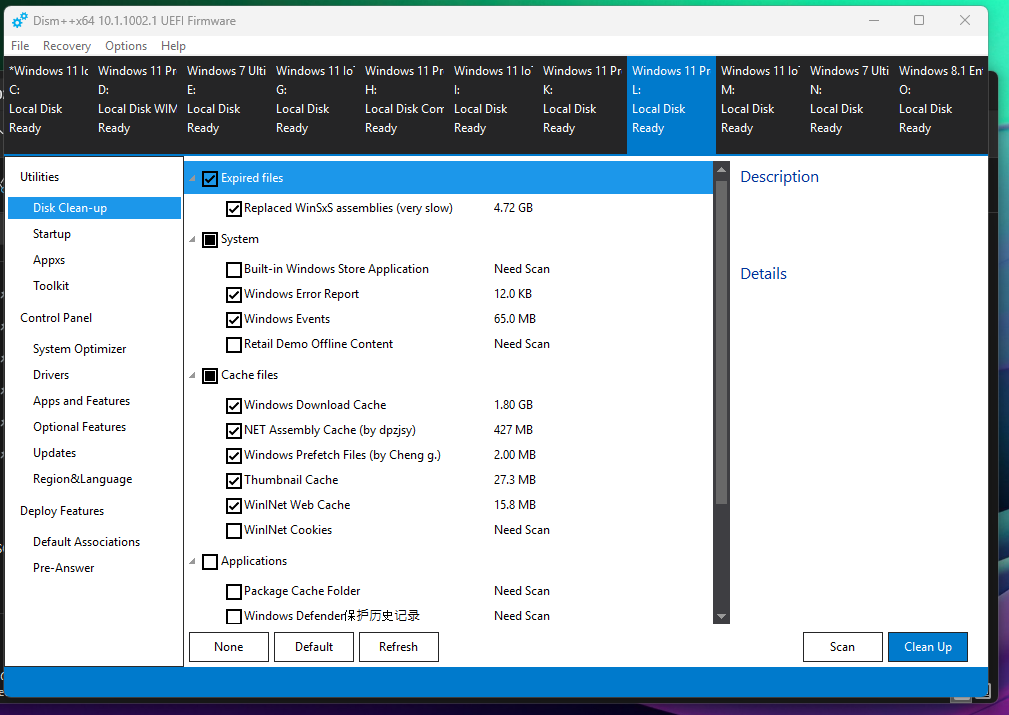Select the H: Local Disk image tab
Viewport: 1009px width, 715px height.
click(405, 105)
